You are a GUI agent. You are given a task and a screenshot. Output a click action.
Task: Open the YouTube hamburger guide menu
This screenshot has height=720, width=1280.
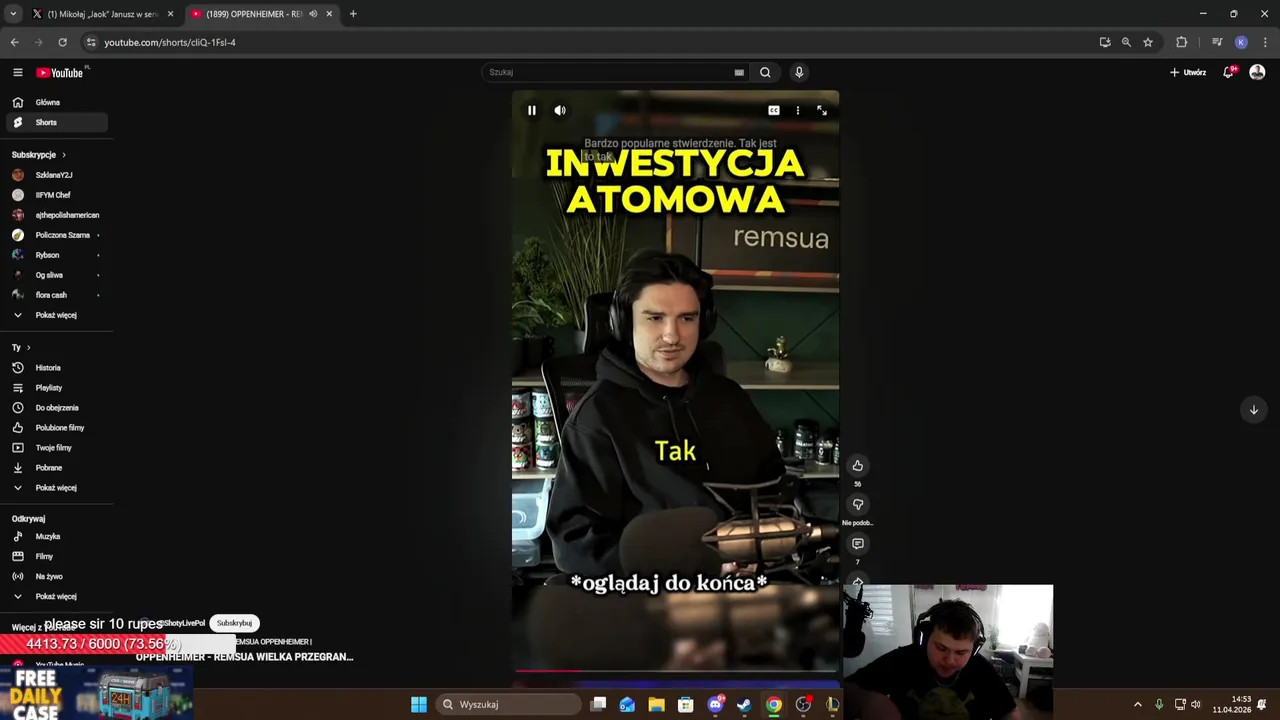click(x=17, y=72)
